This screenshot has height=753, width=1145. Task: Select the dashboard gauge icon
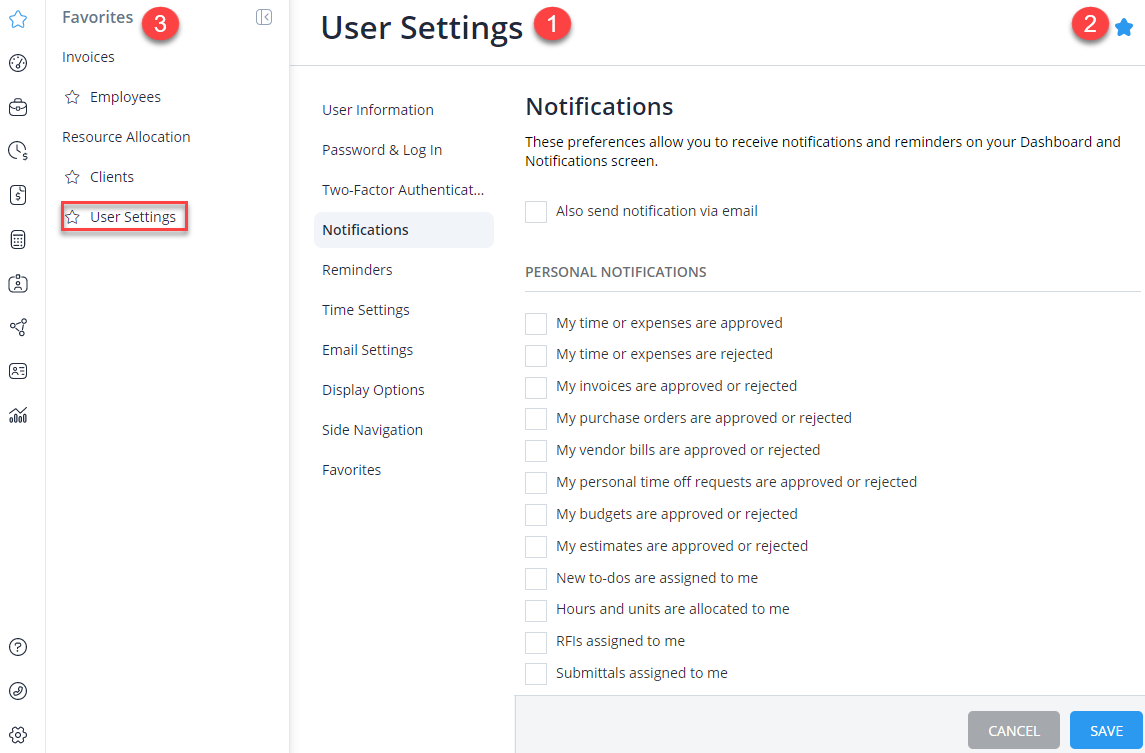(17, 62)
